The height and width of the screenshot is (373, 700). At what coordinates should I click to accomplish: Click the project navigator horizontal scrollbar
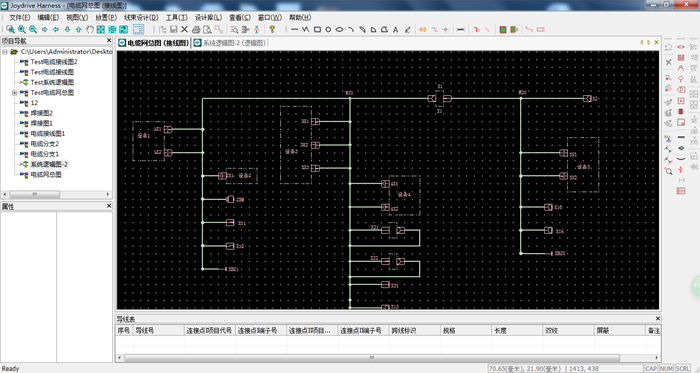(x=56, y=195)
